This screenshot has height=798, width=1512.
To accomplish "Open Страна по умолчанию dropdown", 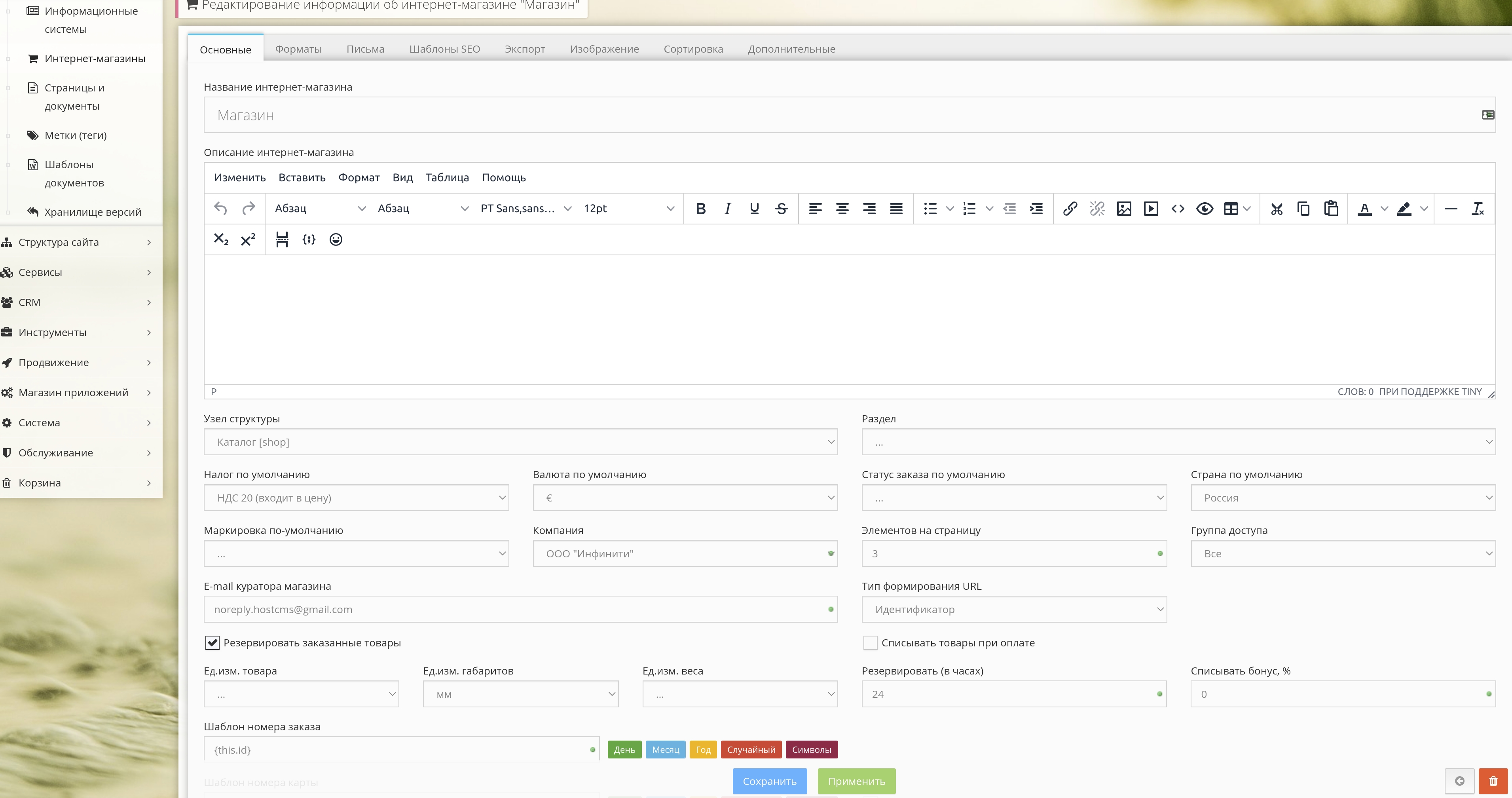I will coord(1343,497).
